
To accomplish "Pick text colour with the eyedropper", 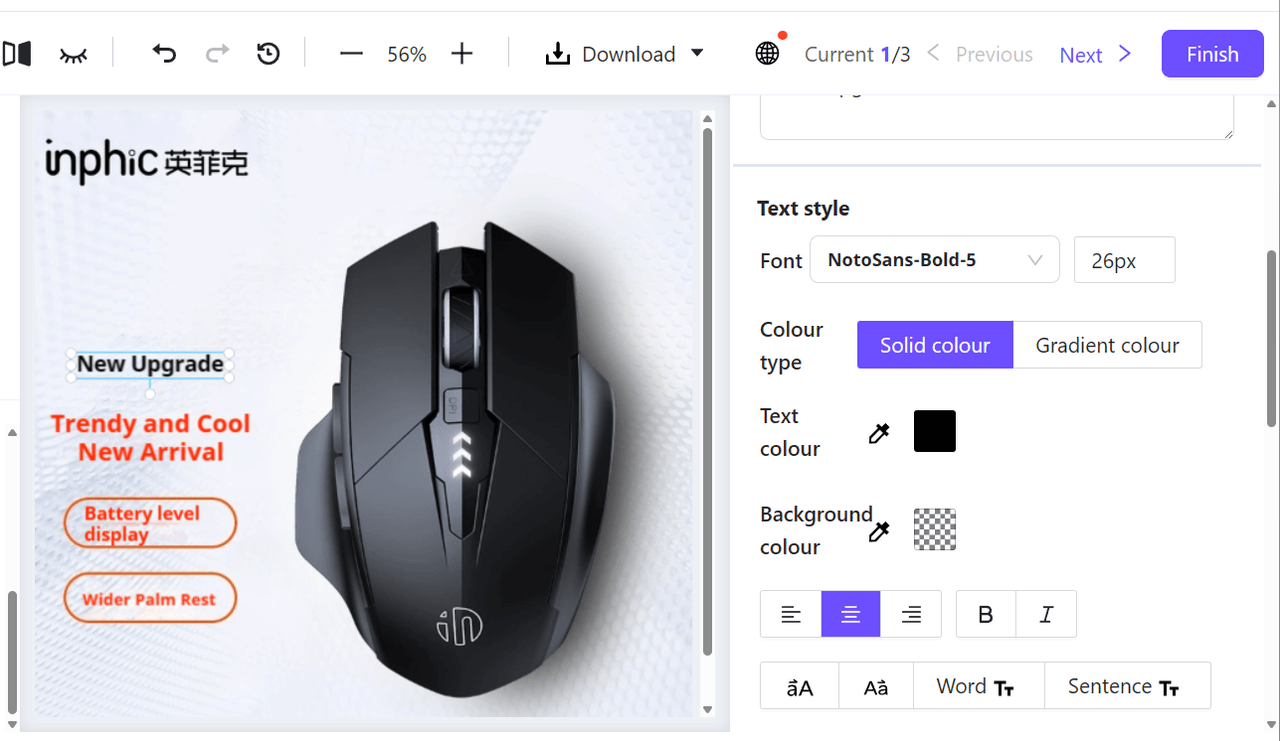I will pos(879,433).
